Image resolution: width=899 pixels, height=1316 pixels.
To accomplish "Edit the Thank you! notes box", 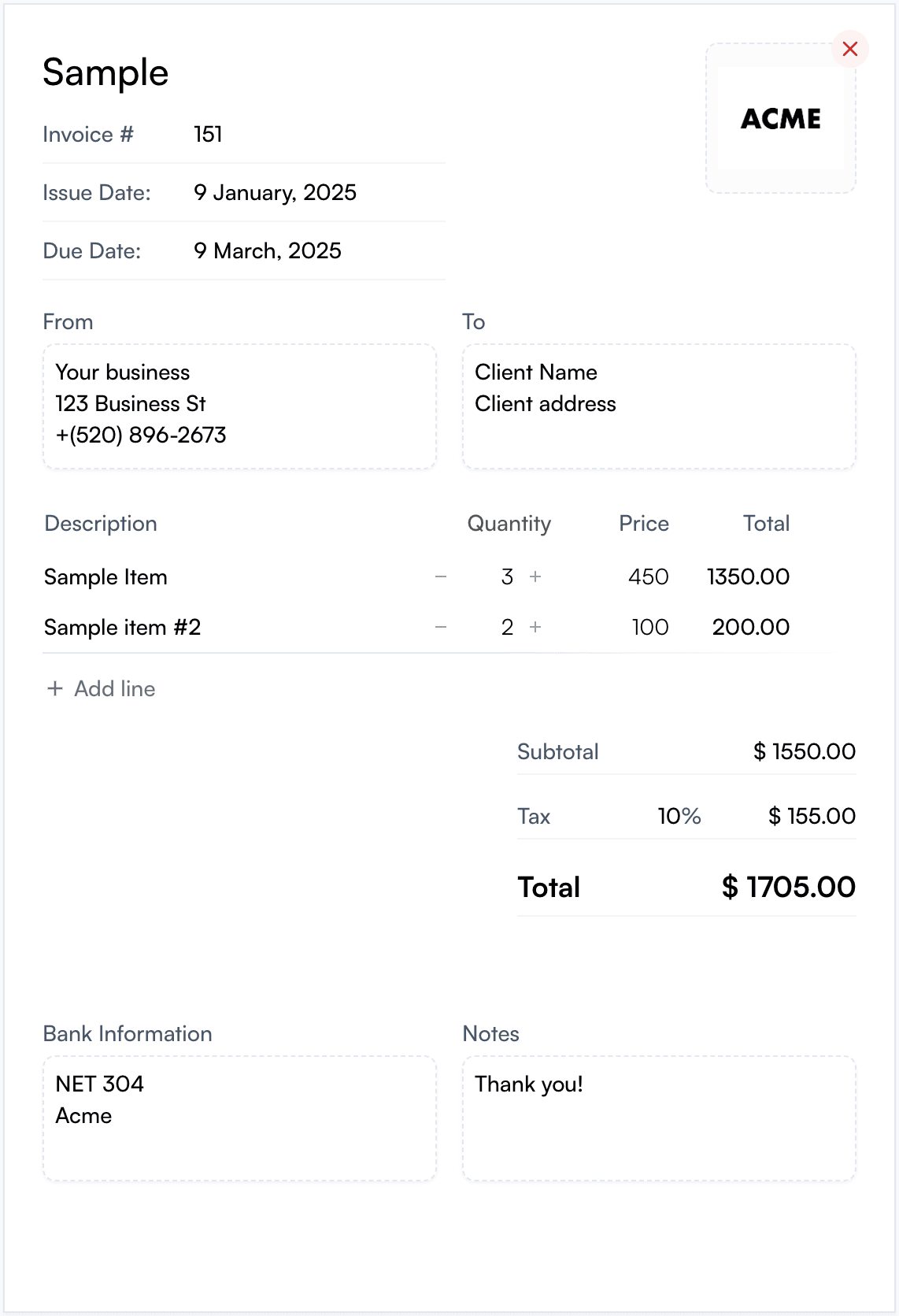I will pyautogui.click(x=658, y=1118).
